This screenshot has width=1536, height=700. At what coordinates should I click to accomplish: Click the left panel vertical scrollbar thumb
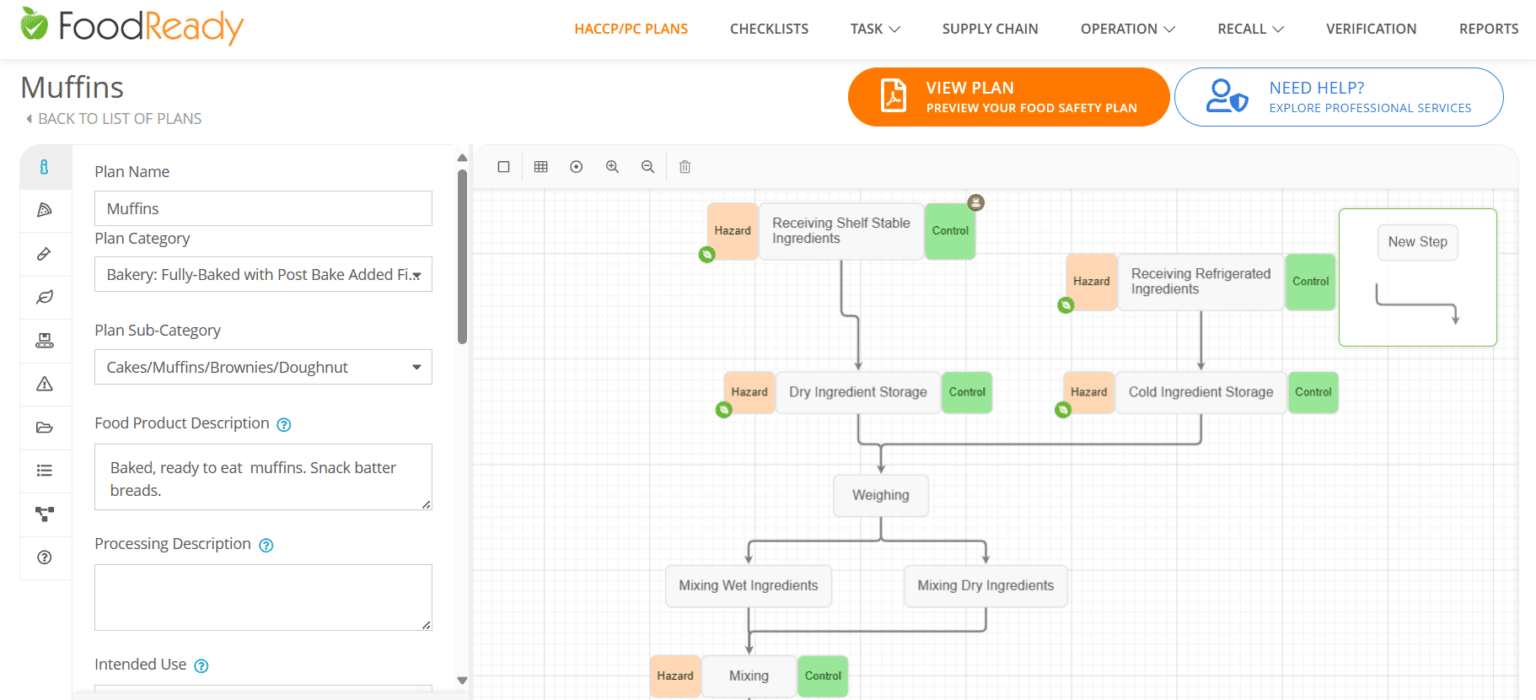point(462,255)
